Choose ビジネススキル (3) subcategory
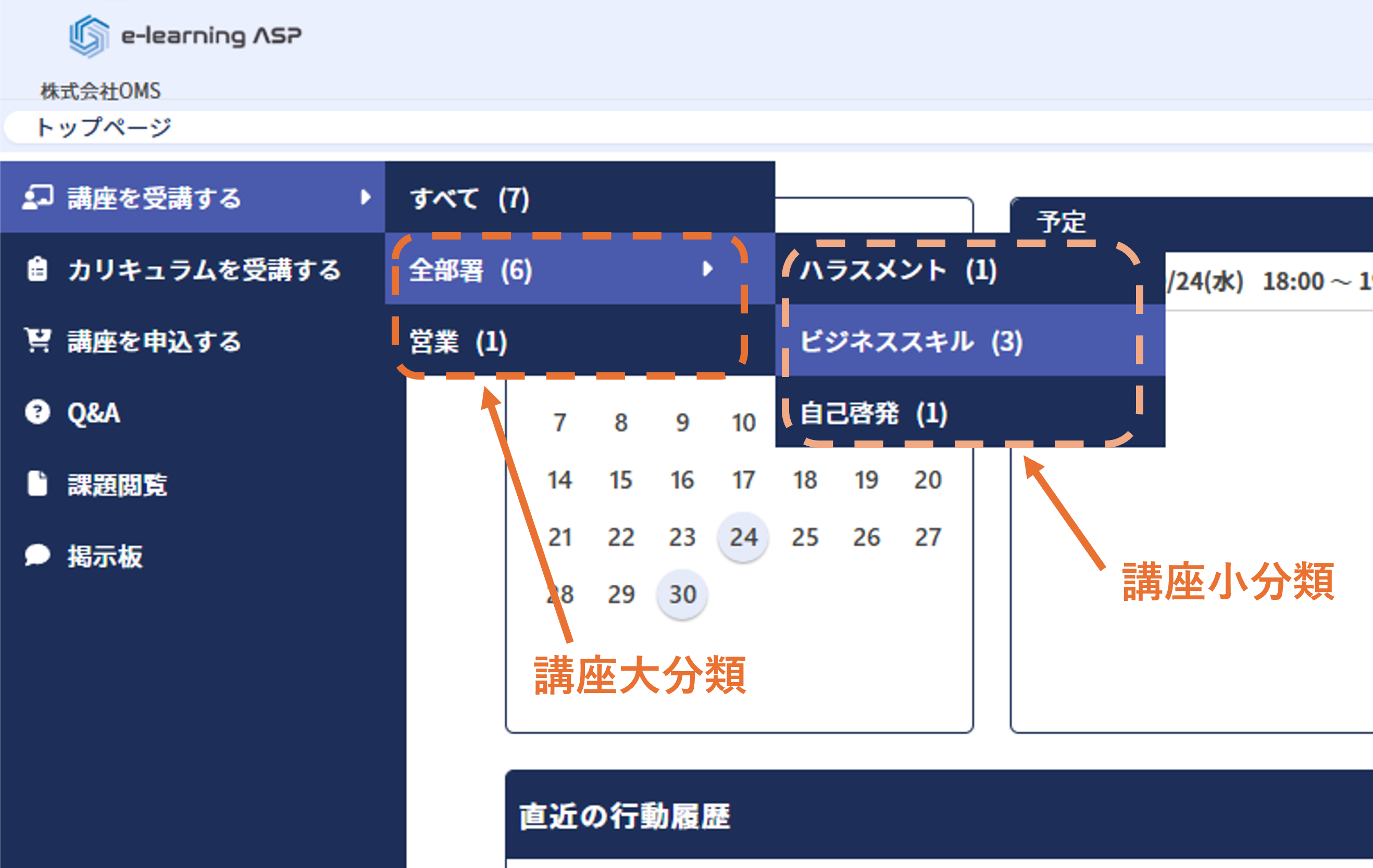Screen dimensions: 1373x868 click(x=911, y=342)
